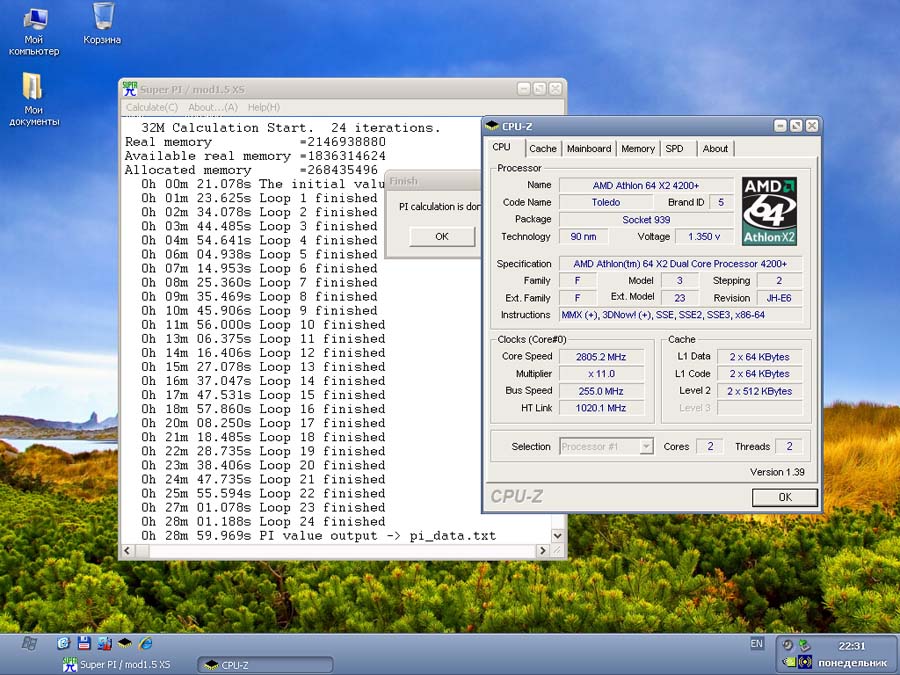This screenshot has width=900, height=675.
Task: Click the 'PI value output -> pi_data.txt' line
Action: click(x=319, y=536)
